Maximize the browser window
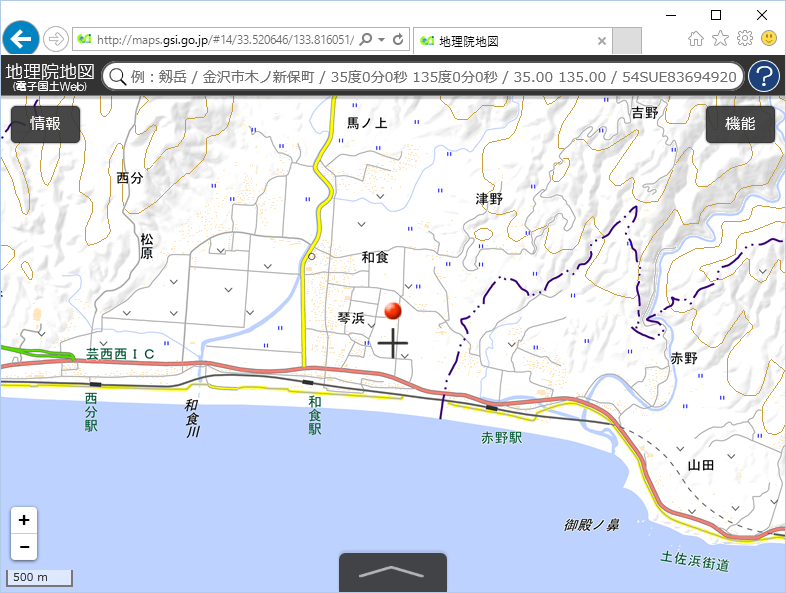786x593 pixels. tap(716, 15)
